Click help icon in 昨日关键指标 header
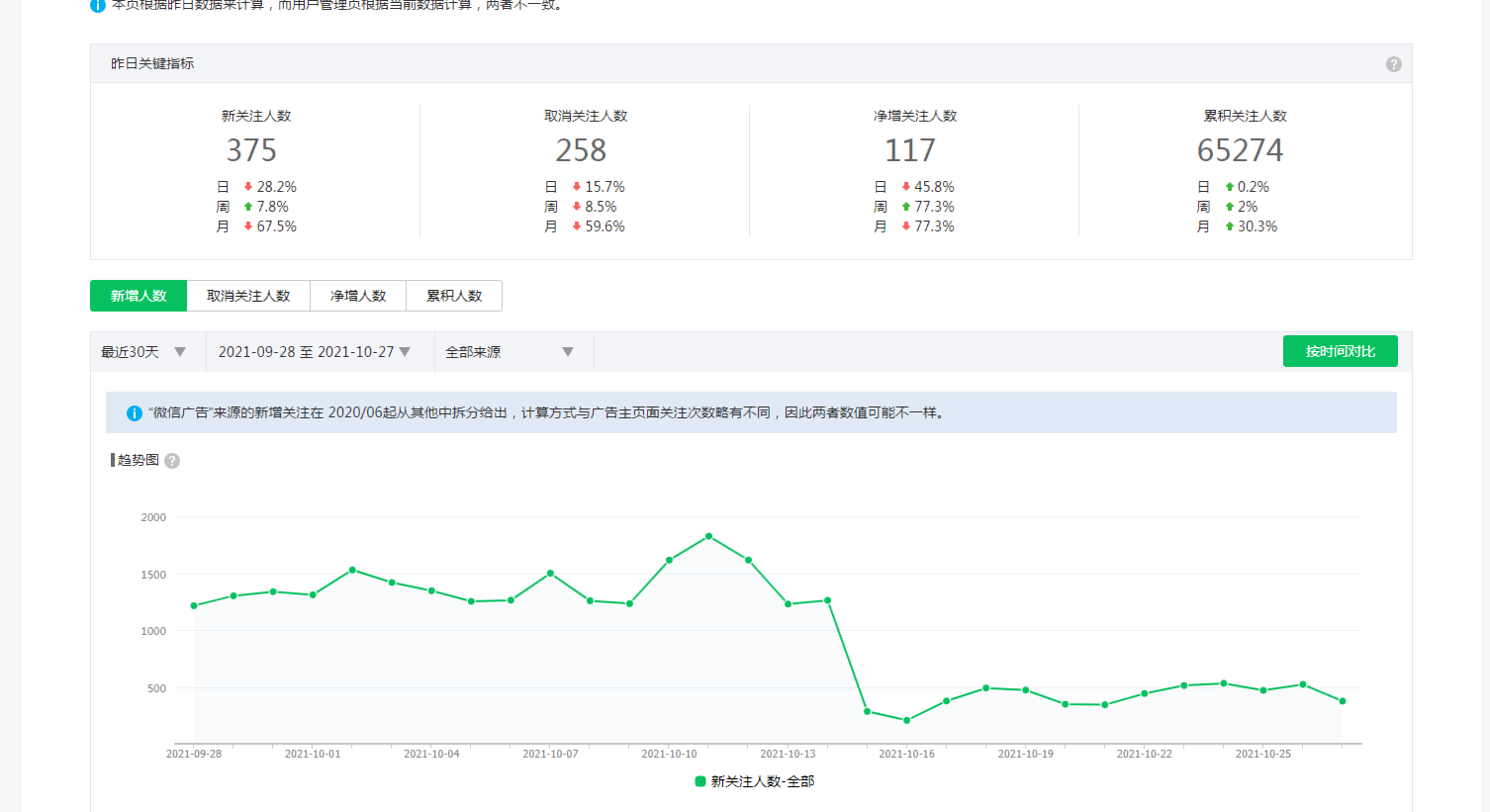 click(x=1393, y=64)
